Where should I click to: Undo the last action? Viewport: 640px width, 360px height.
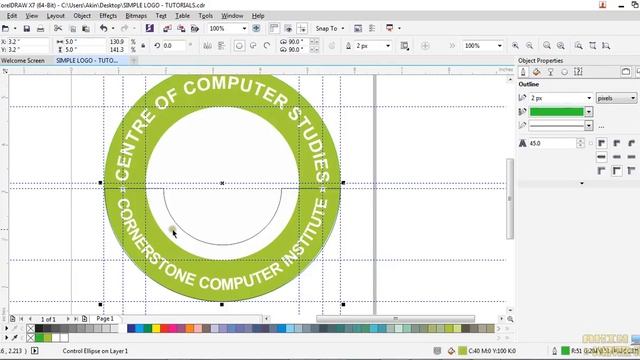(104, 29)
